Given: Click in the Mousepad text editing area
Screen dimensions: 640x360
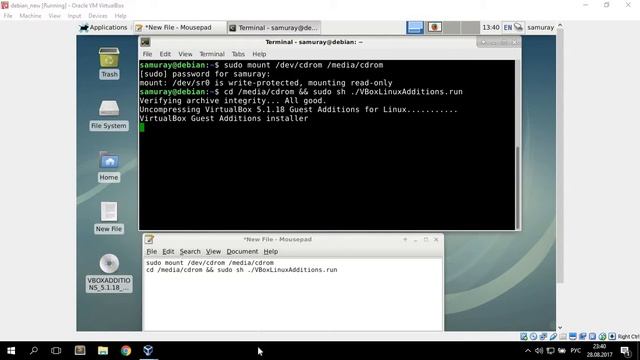Looking at the screenshot, I should click(x=293, y=294).
